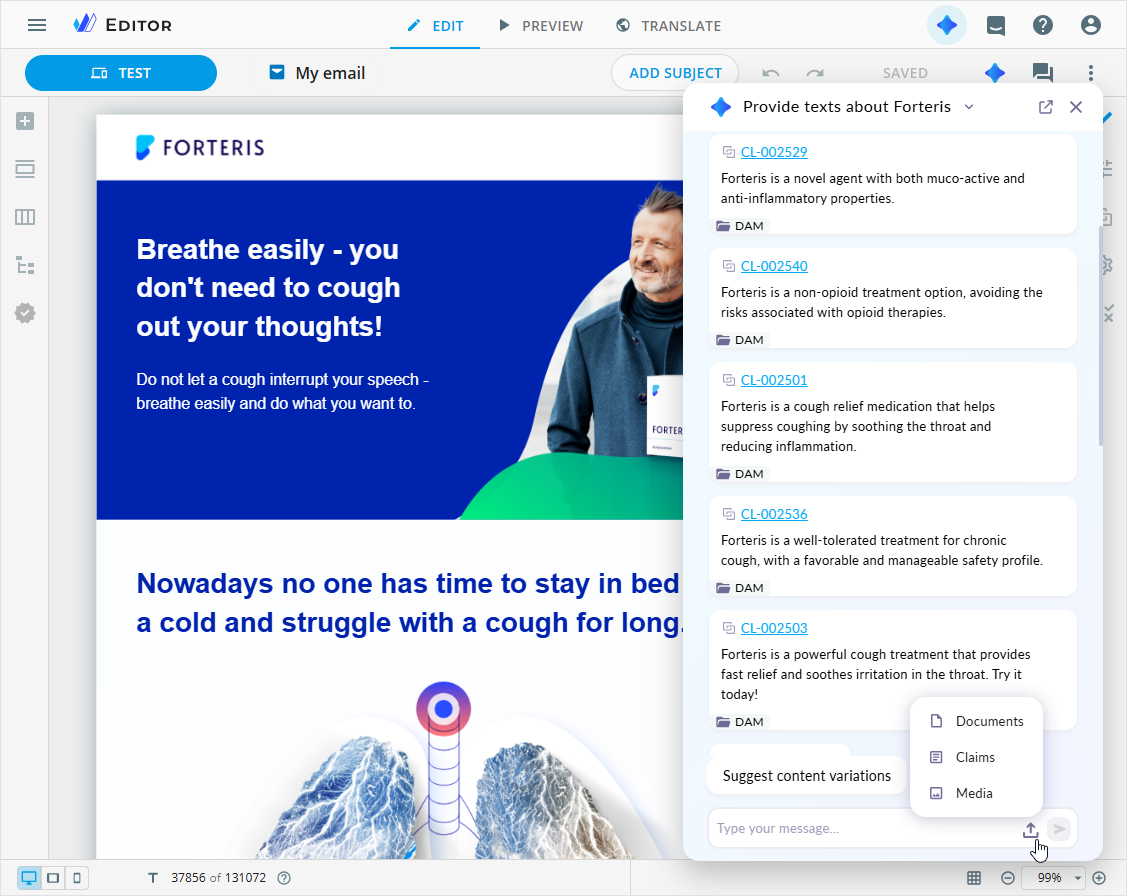Click the non-opioid treatment claim text
Image resolution: width=1127 pixels, height=896 pixels.
pos(882,302)
